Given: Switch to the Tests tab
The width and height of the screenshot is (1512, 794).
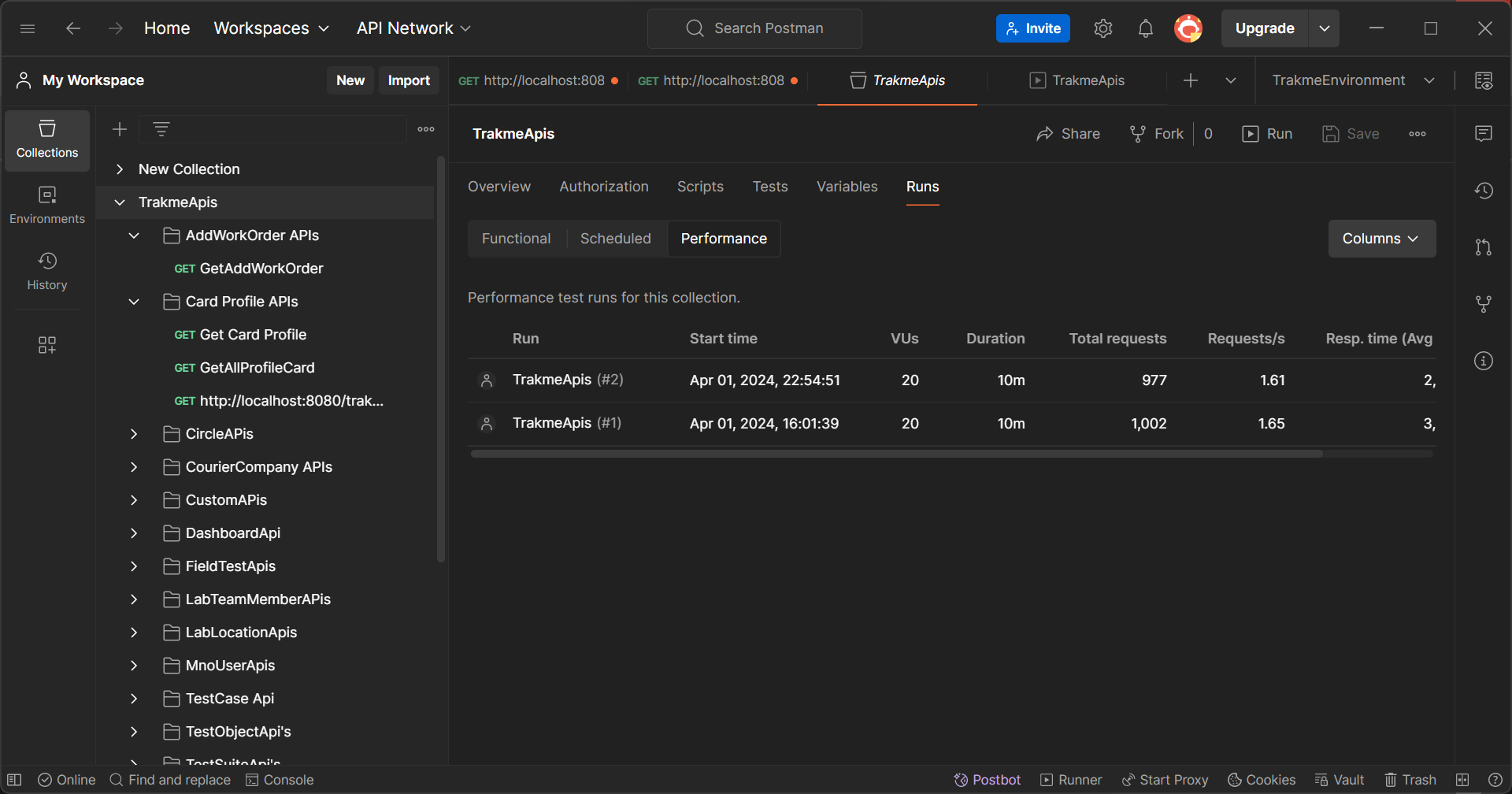Looking at the screenshot, I should click(770, 187).
